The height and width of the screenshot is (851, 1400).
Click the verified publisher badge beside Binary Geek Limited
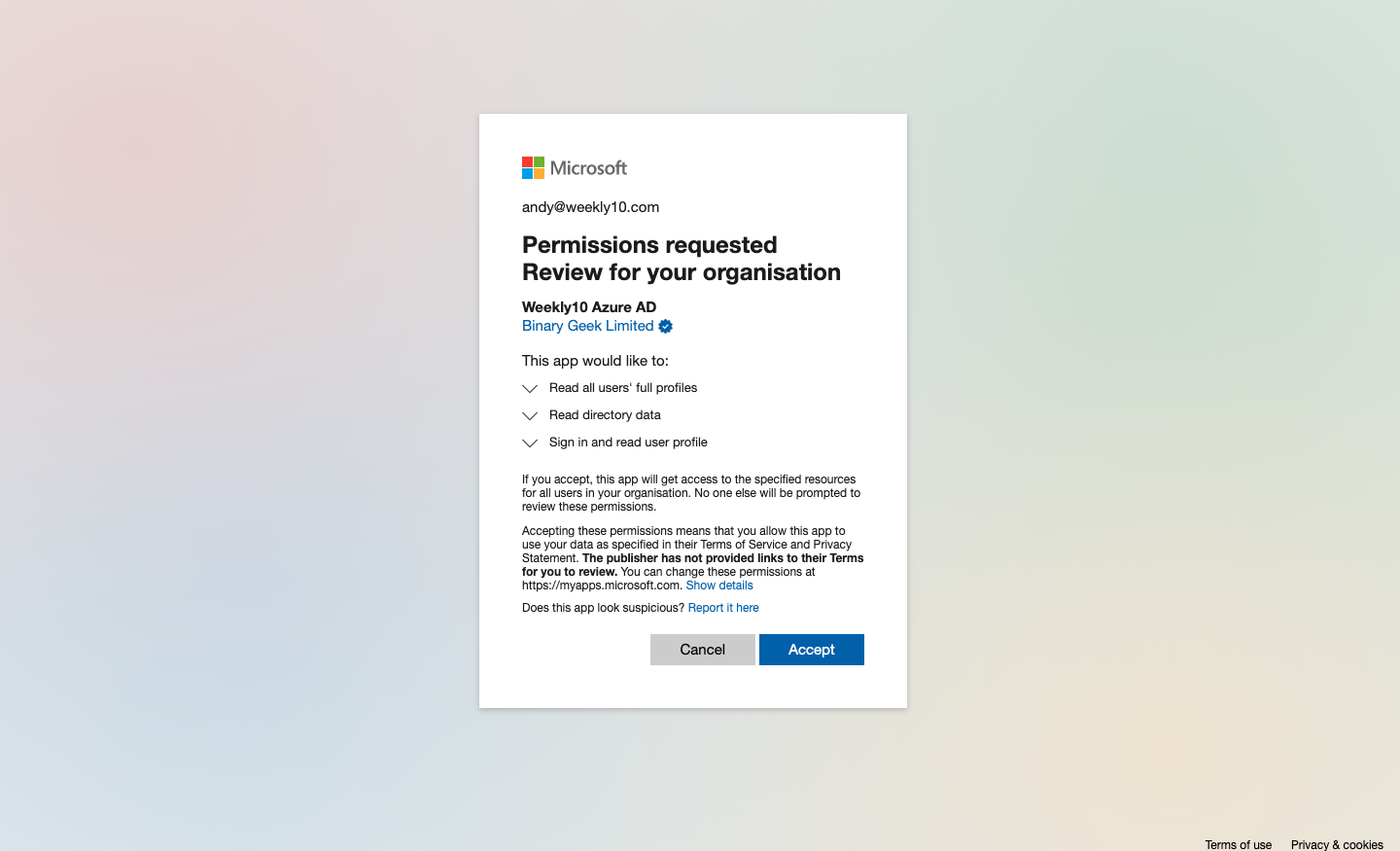tap(665, 326)
